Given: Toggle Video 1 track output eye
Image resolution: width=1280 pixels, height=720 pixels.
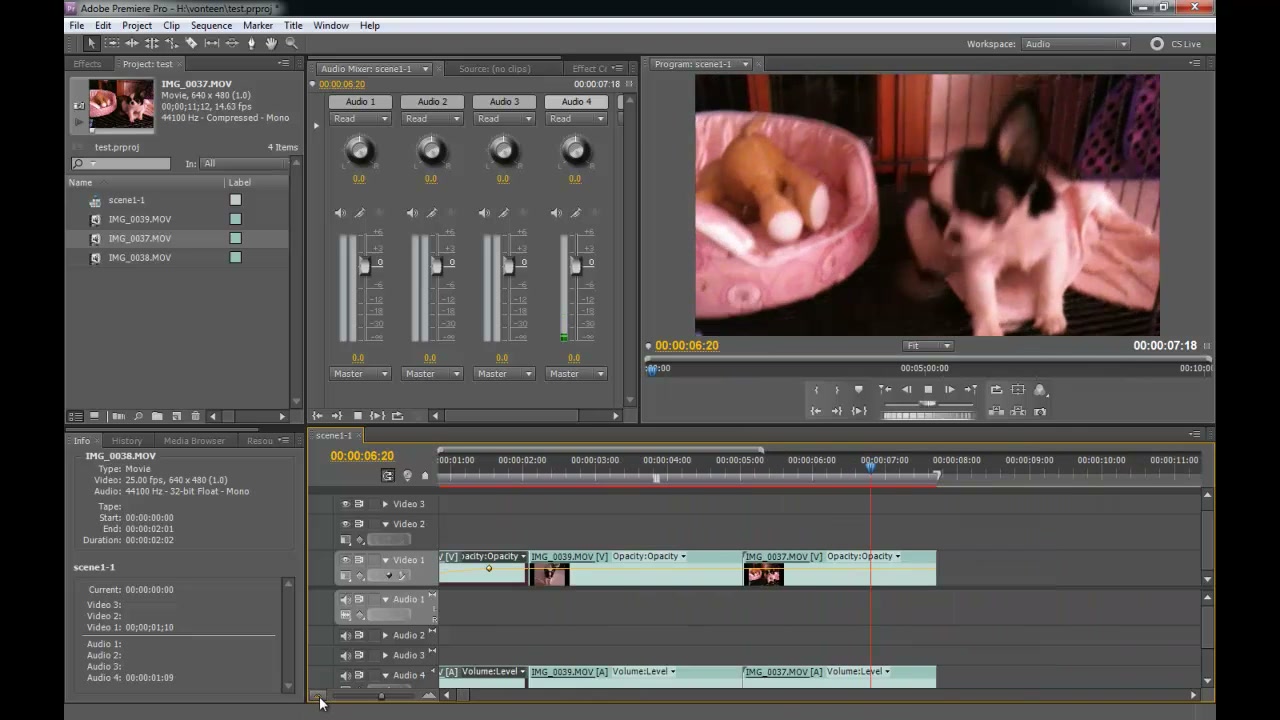Looking at the screenshot, I should (x=345, y=560).
